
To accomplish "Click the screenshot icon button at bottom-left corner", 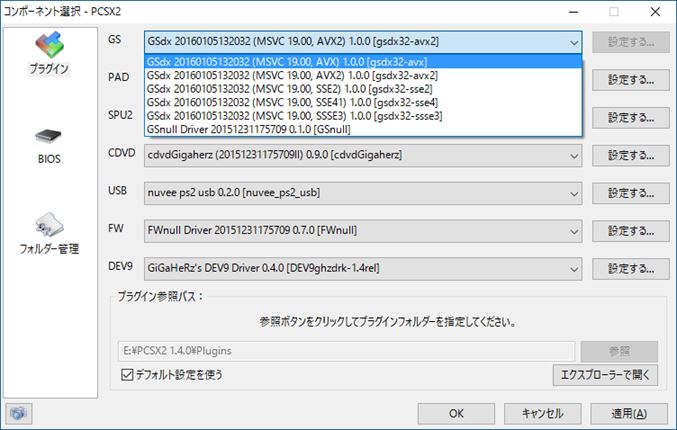I will (x=18, y=414).
